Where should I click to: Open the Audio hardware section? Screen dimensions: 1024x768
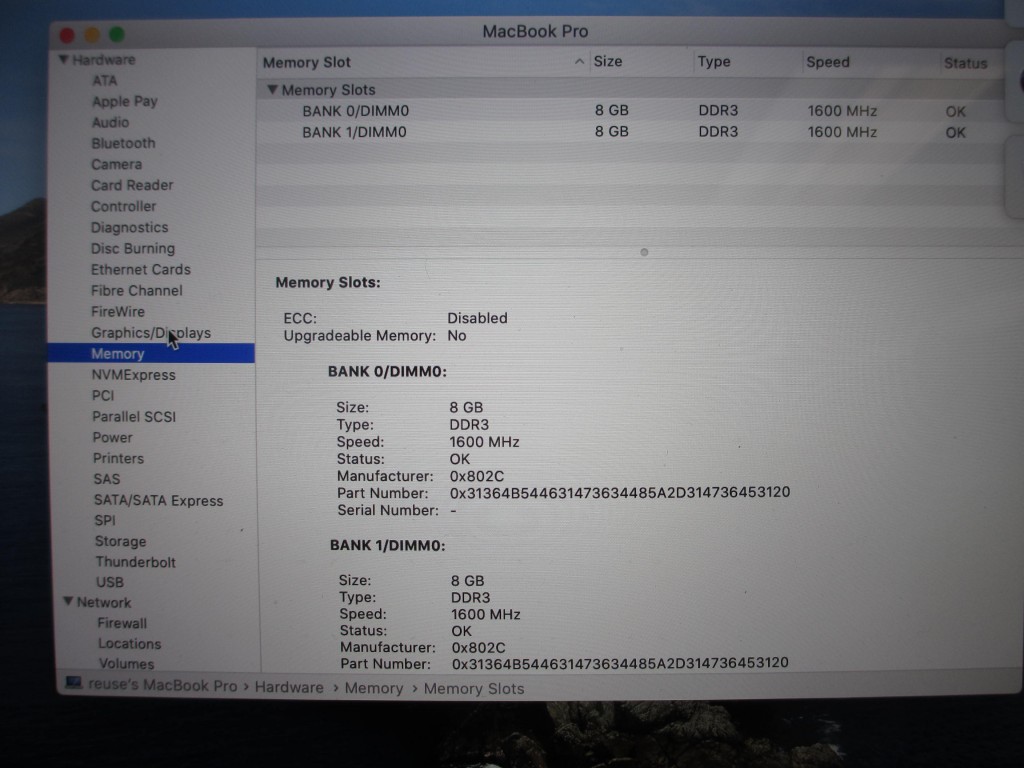110,122
